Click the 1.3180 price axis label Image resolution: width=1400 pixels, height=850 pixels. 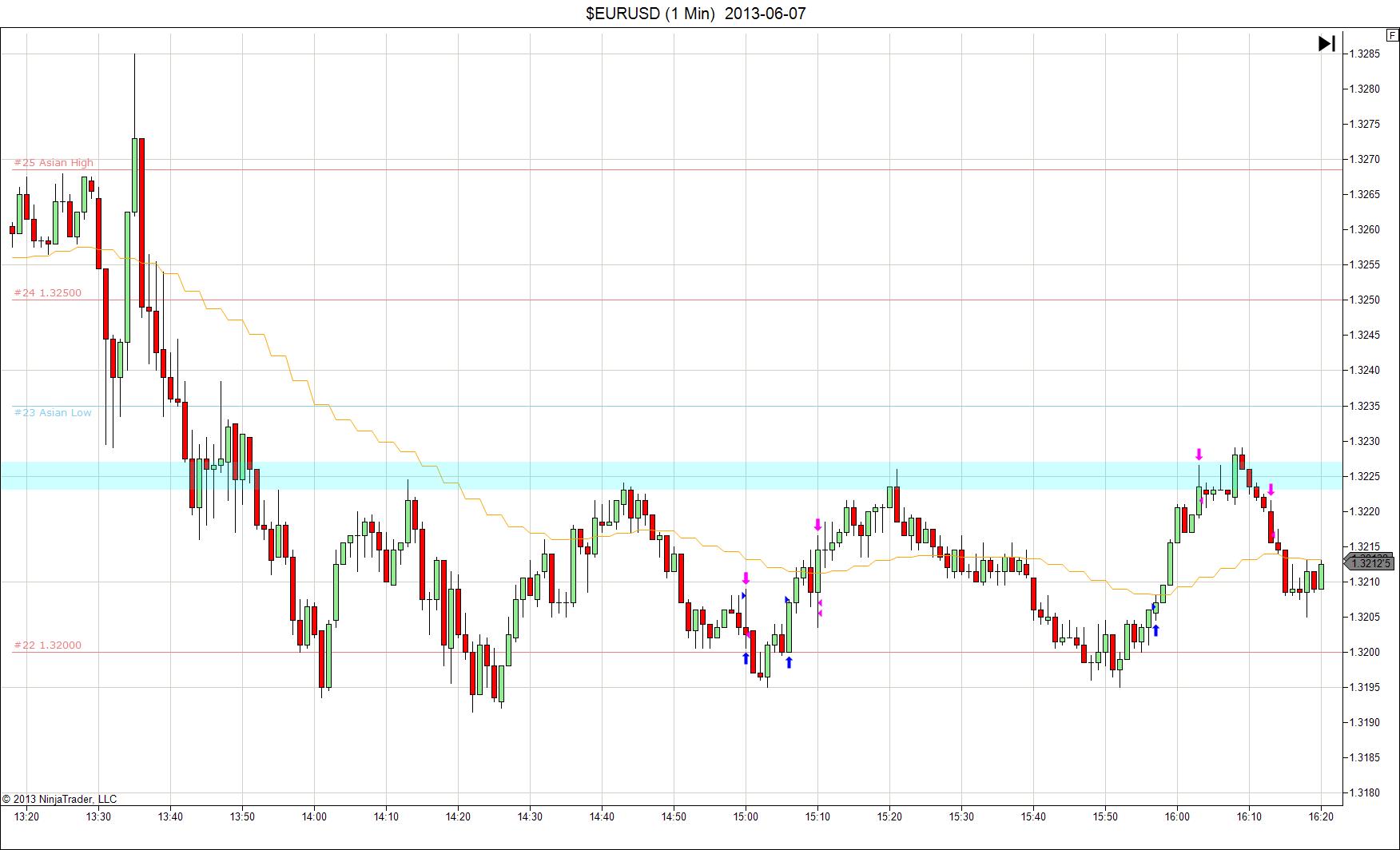(x=1364, y=793)
